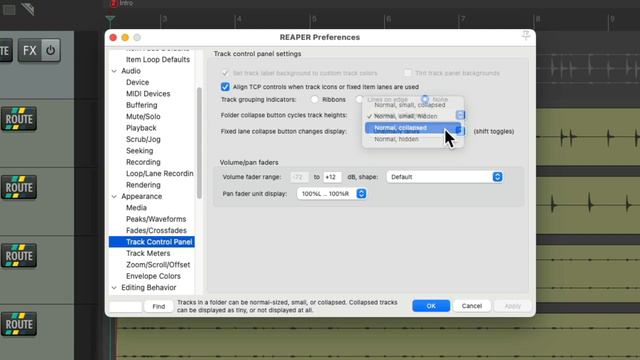This screenshot has height=360, width=640.
Task: Select MIDI Devices in tree
Action: pos(148,94)
